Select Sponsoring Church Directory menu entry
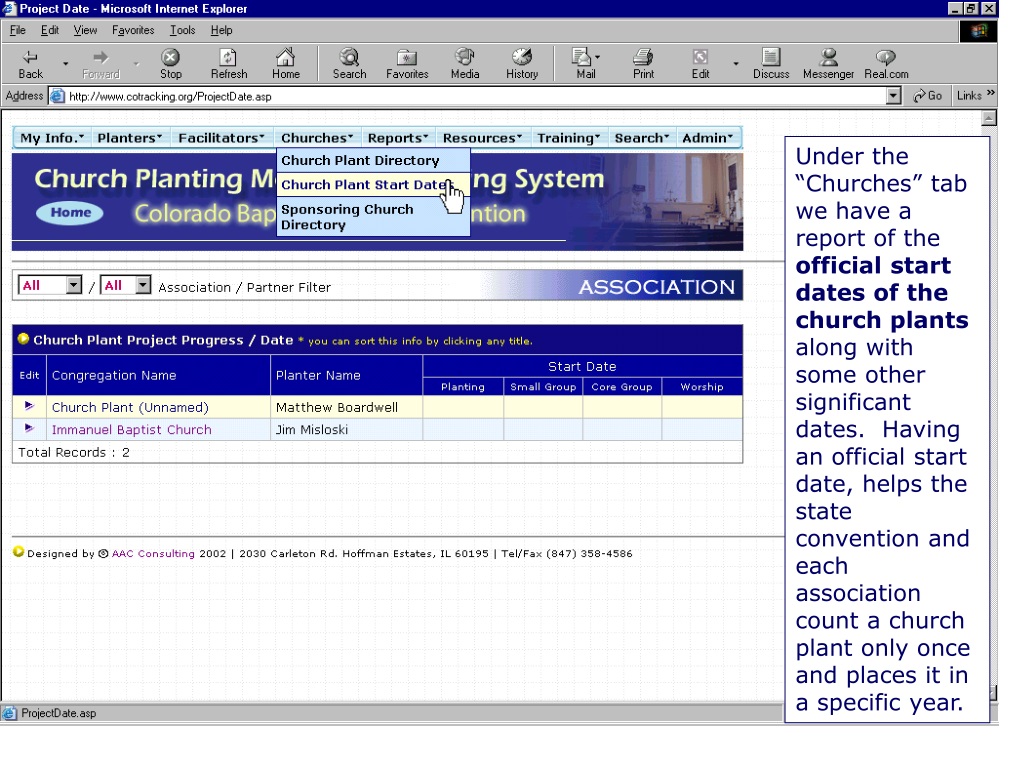The width and height of the screenshot is (1024, 768). coord(373,217)
